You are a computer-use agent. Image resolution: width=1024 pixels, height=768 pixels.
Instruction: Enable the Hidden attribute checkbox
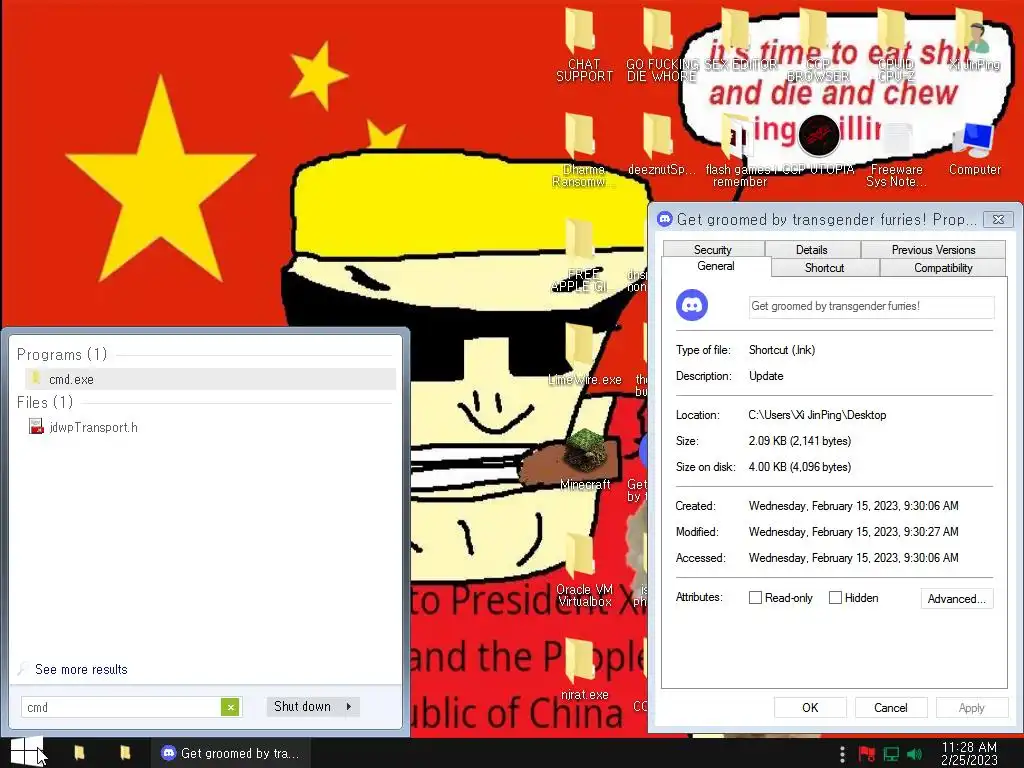835,598
